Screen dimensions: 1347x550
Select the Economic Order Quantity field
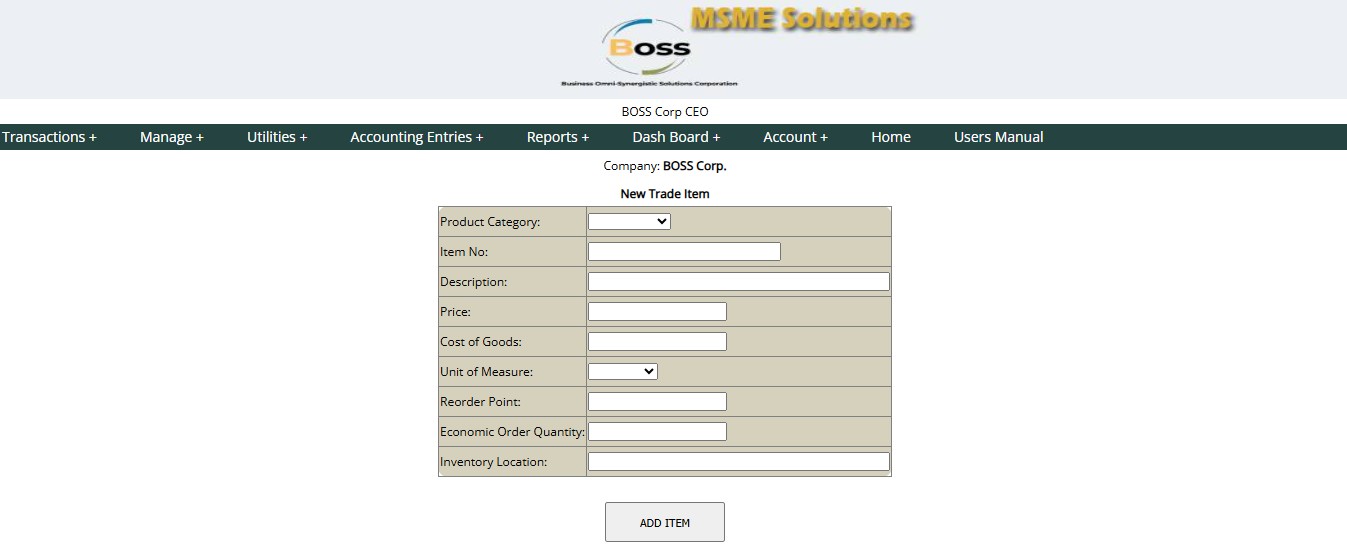click(657, 431)
